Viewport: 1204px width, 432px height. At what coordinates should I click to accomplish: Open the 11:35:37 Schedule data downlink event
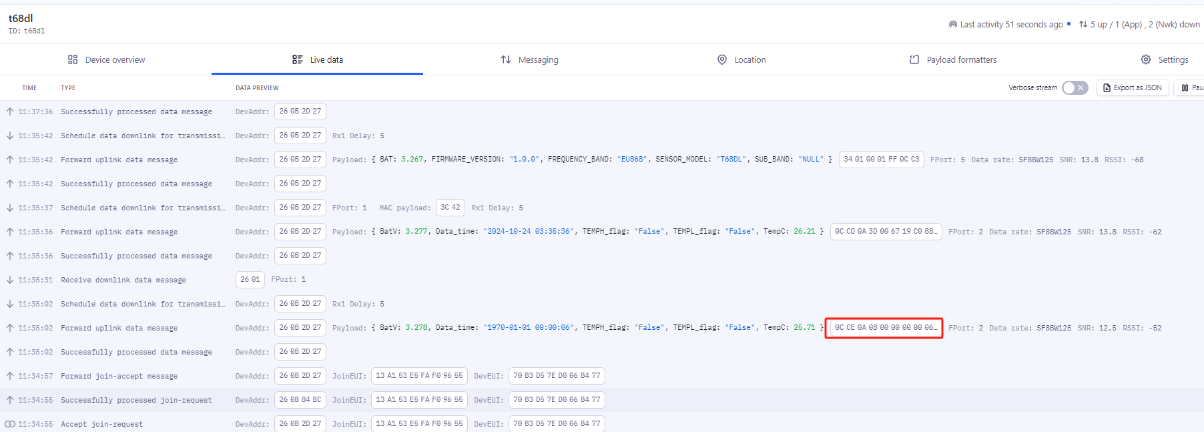(x=602, y=208)
